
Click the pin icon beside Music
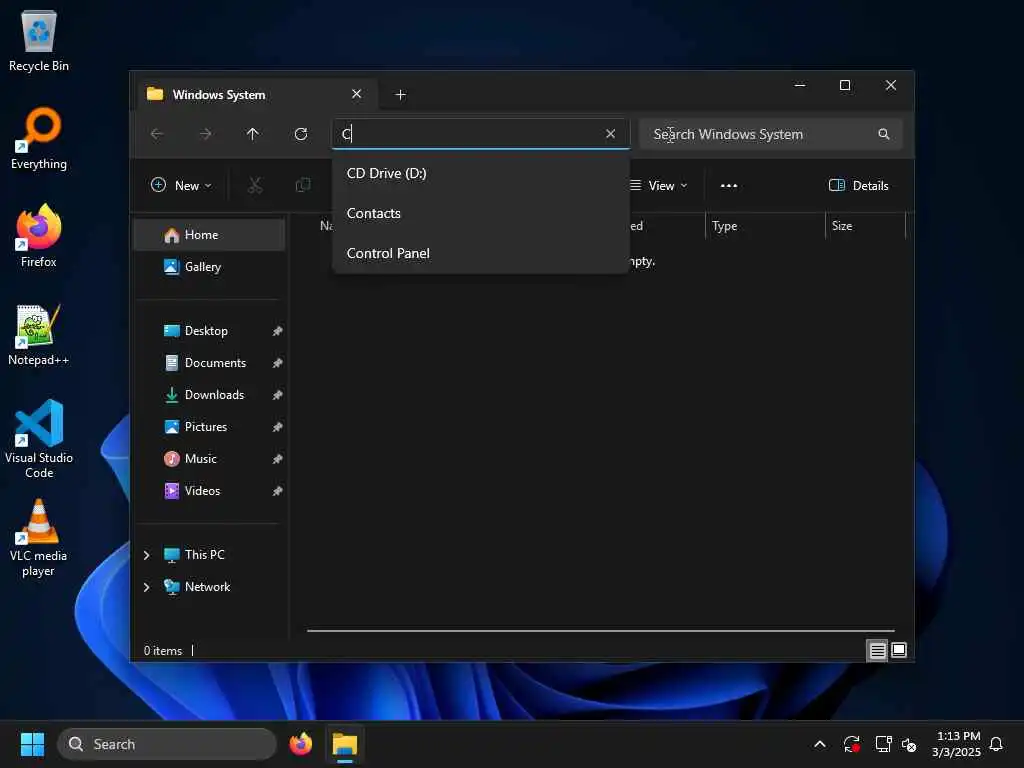278,459
